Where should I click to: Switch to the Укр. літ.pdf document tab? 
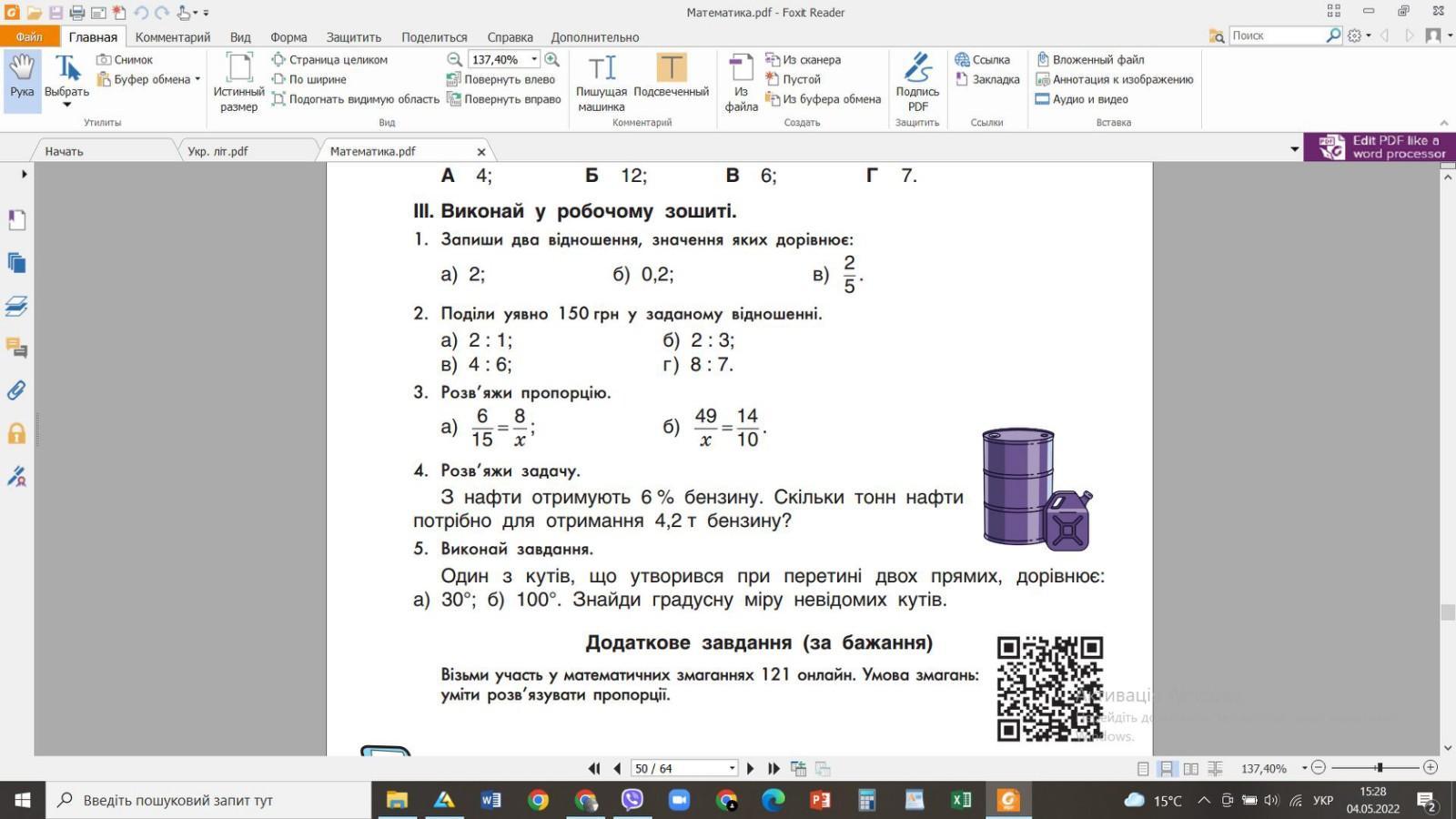217,151
